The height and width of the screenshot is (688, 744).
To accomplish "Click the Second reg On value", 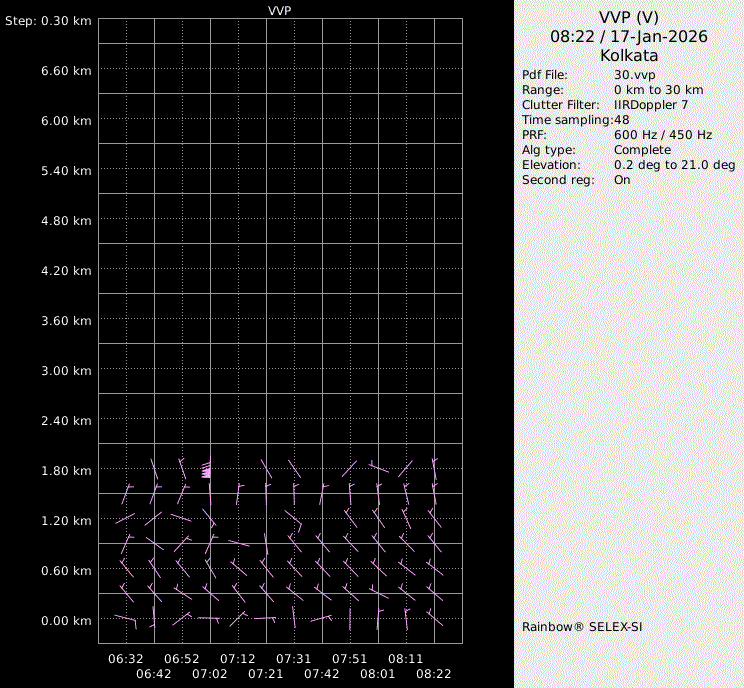I will (x=622, y=180).
